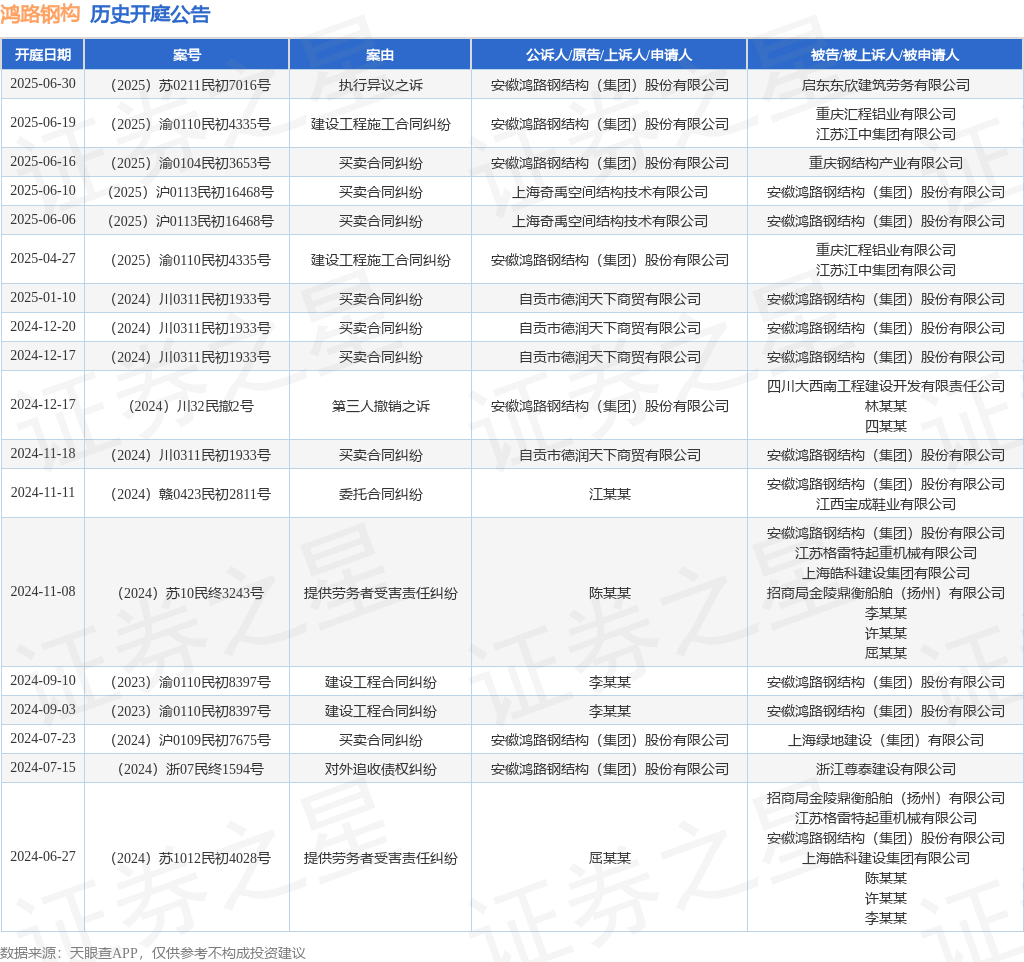Click the 对外追收债权纠纷 cause cell
Screen dimensions: 1024x962
pyautogui.click(x=381, y=769)
